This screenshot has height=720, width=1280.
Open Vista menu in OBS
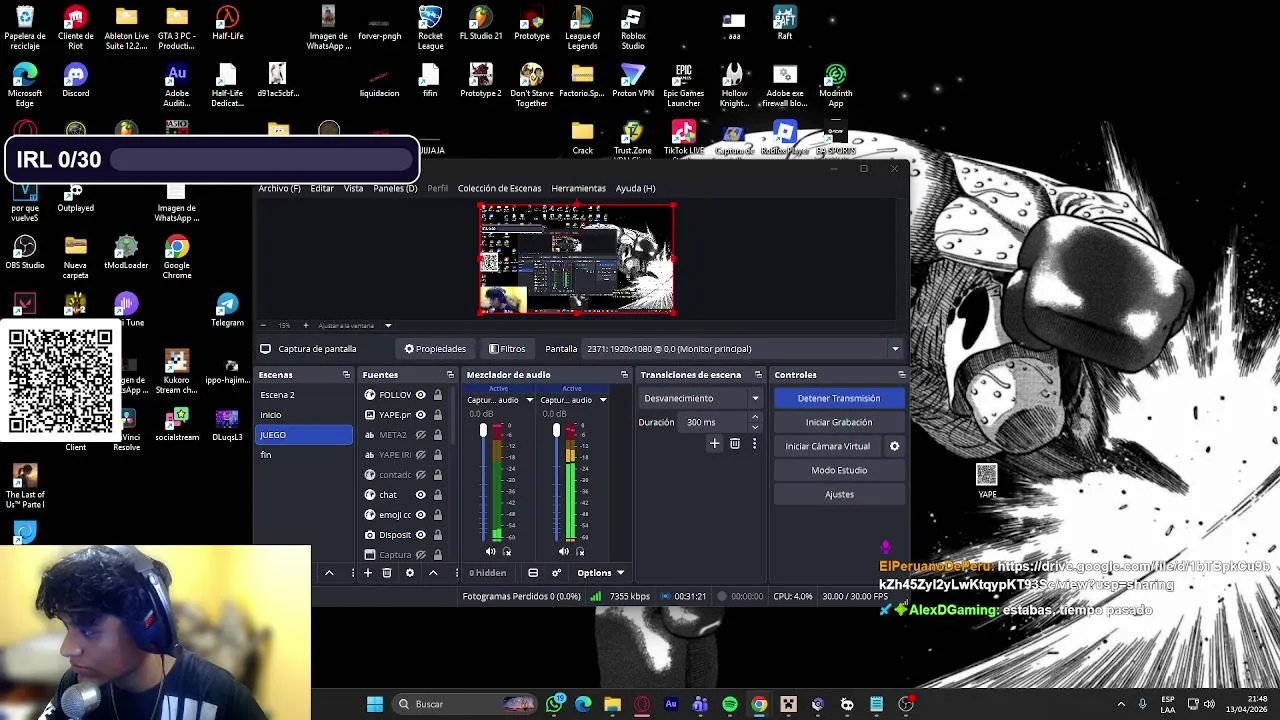click(353, 188)
